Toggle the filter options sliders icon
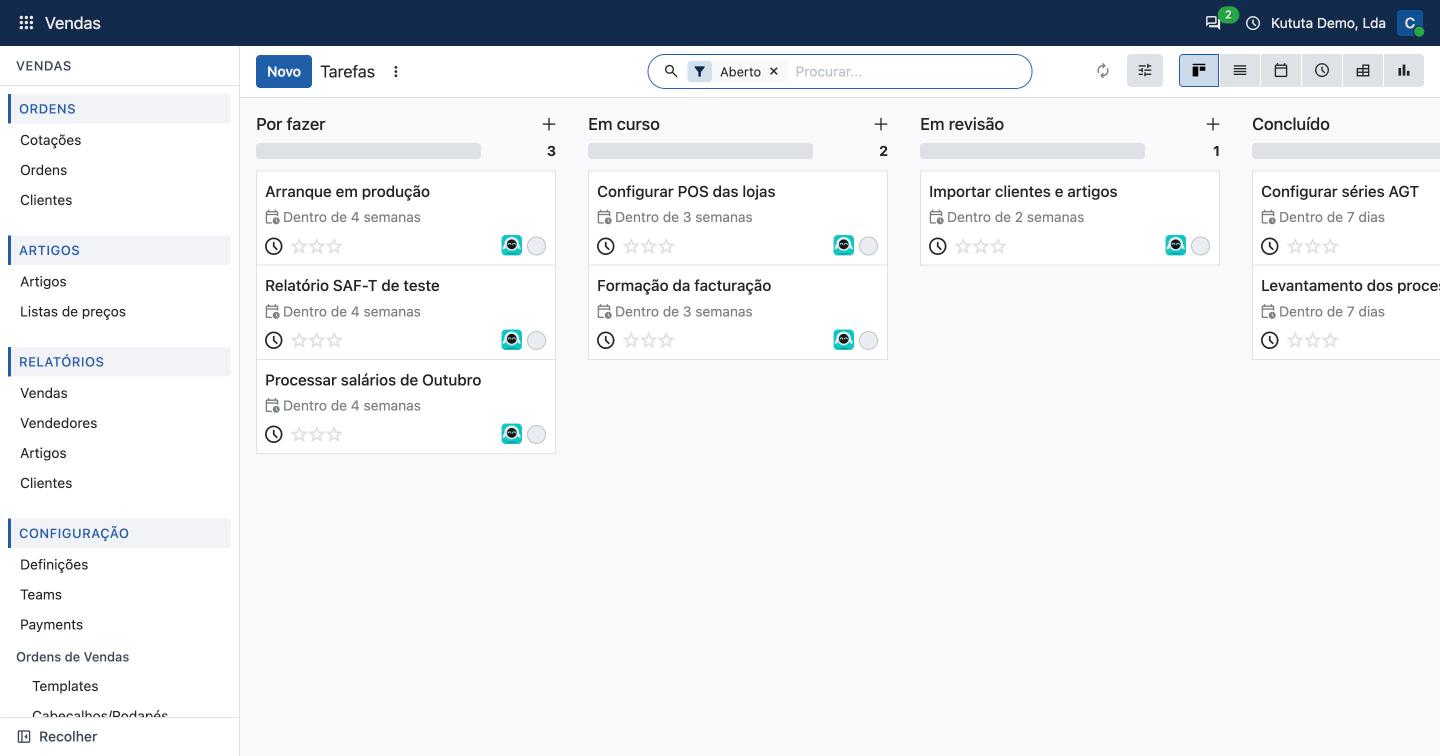 click(x=1145, y=71)
